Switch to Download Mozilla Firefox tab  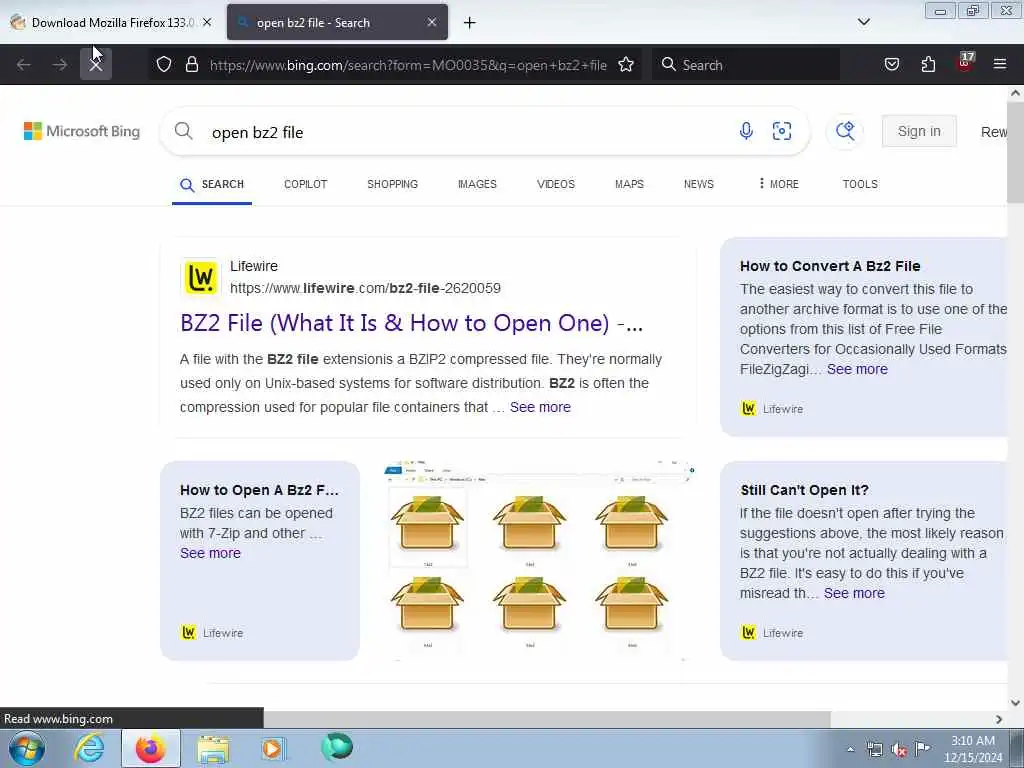click(110, 22)
